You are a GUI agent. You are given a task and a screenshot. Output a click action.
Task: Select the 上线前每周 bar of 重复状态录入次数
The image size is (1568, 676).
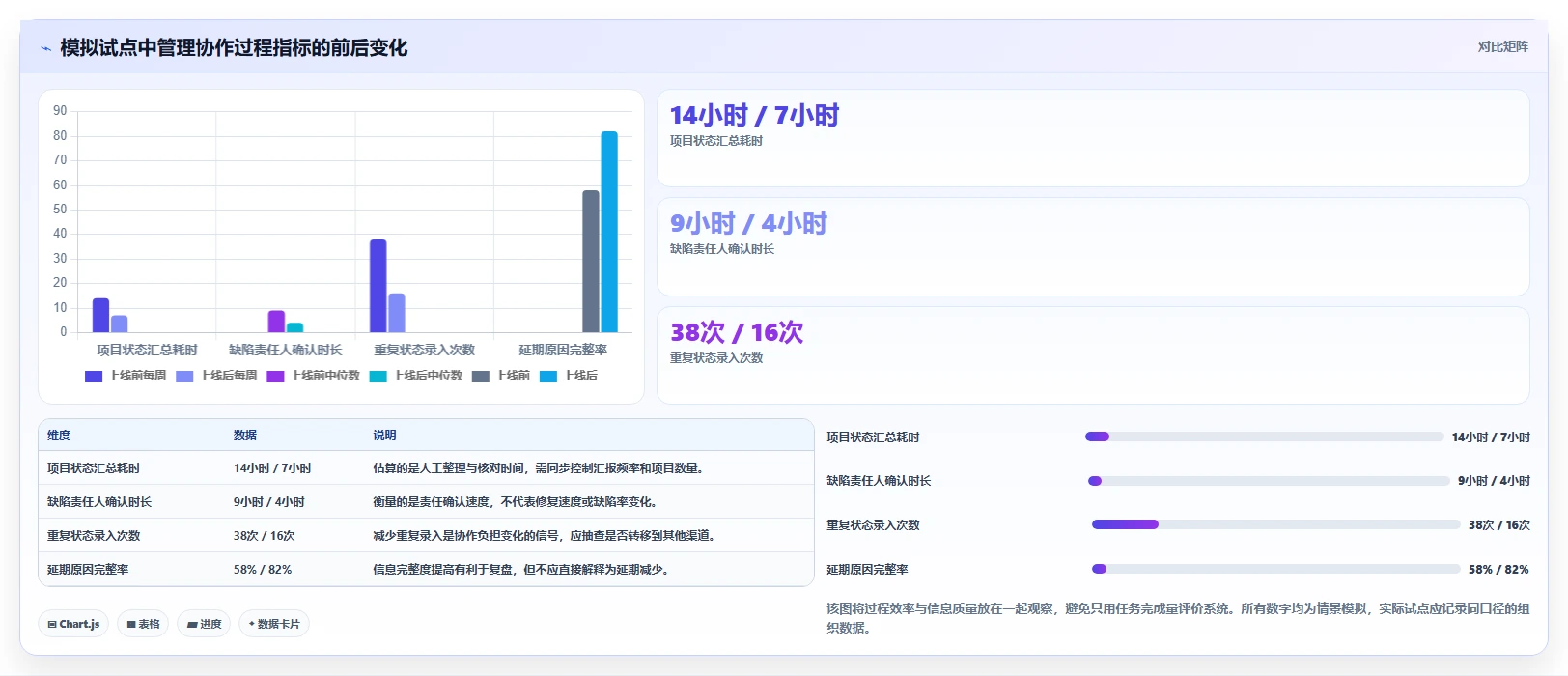(378, 286)
